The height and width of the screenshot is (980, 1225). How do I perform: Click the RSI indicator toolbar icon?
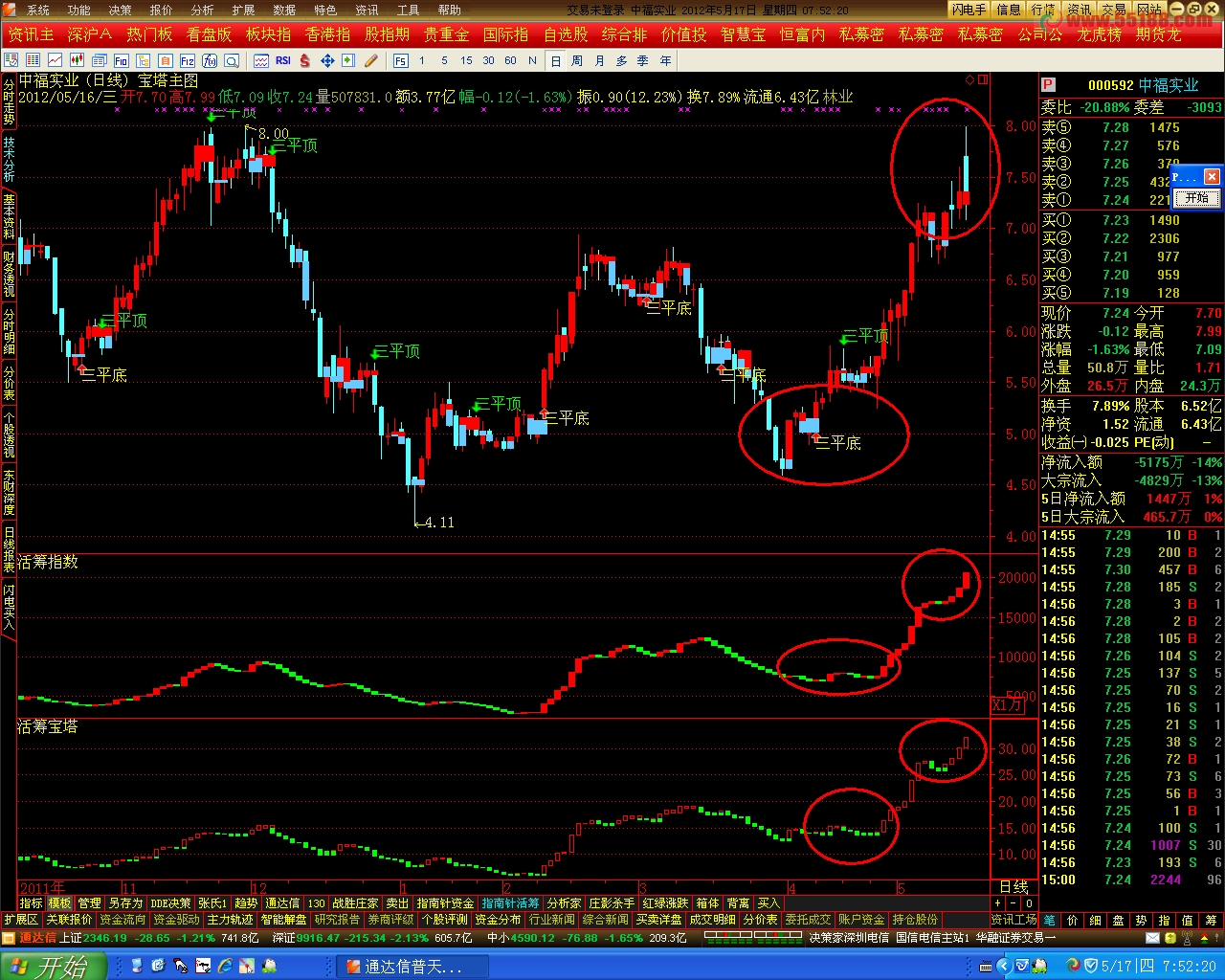(283, 60)
